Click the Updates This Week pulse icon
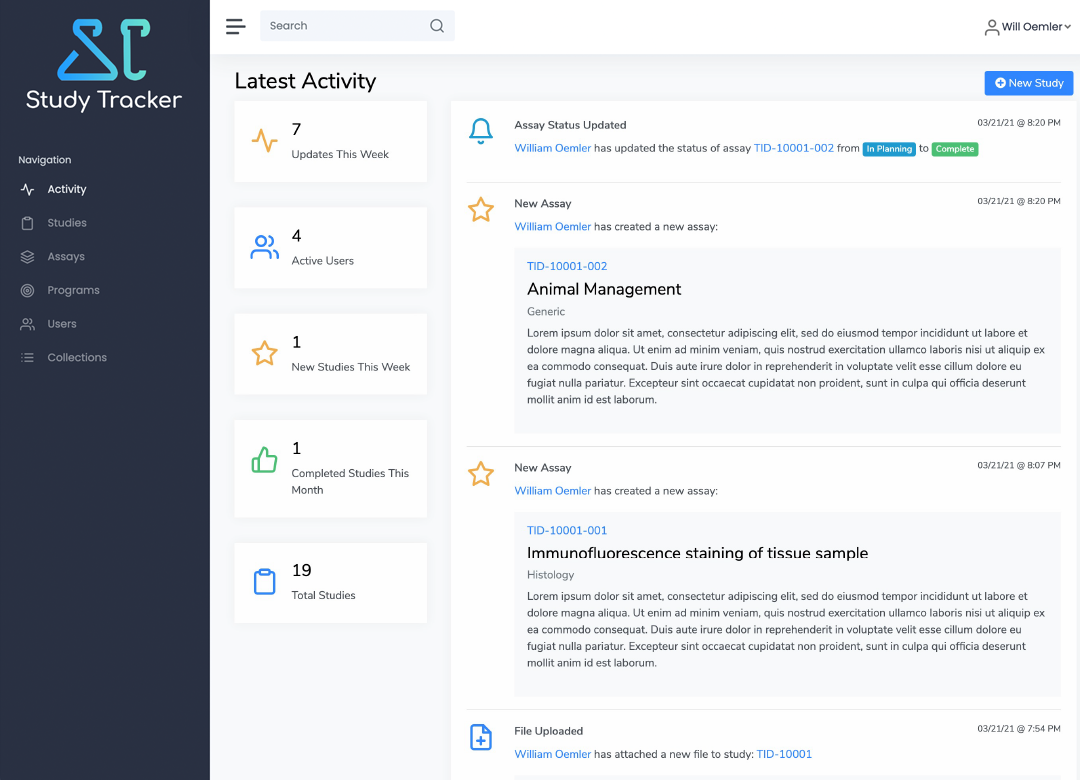Image resolution: width=1080 pixels, height=780 pixels. (264, 141)
